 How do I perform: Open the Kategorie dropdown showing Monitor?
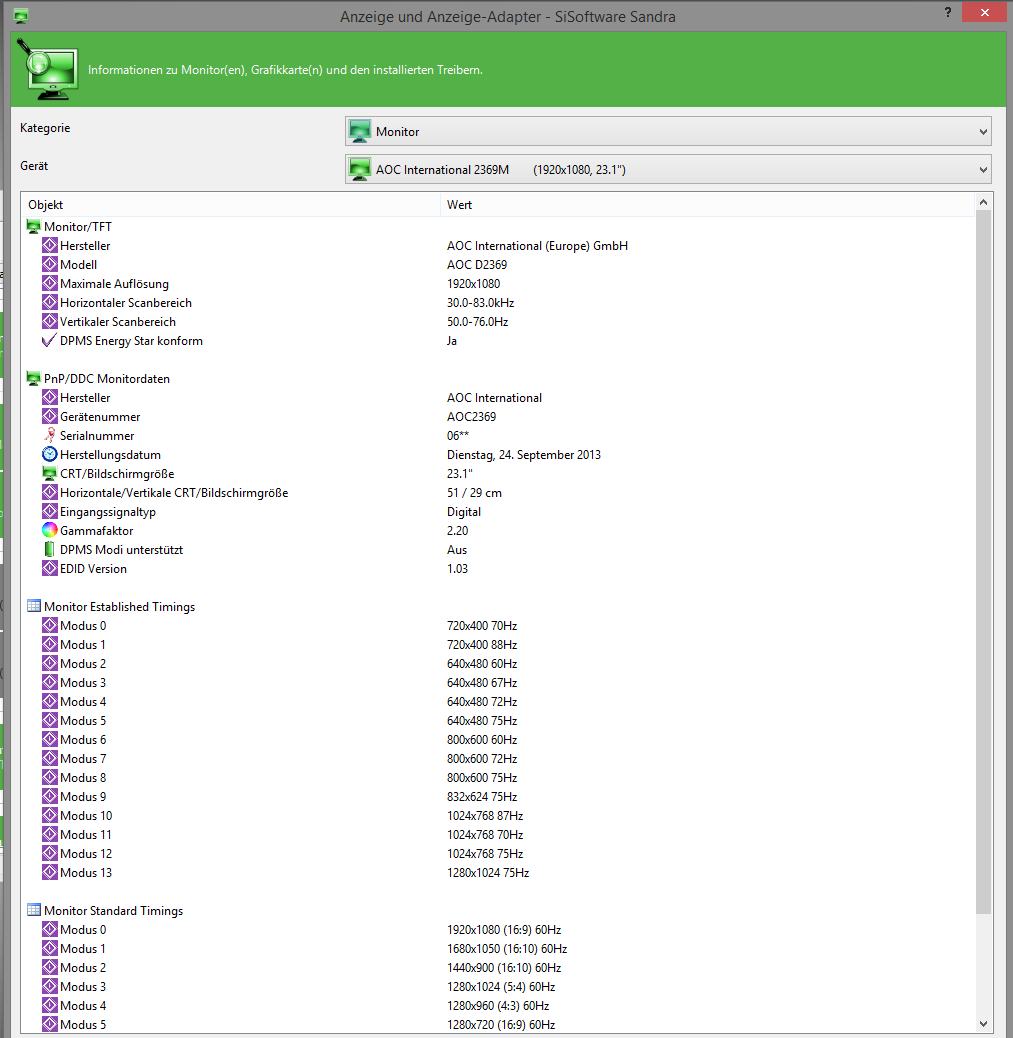(x=667, y=131)
